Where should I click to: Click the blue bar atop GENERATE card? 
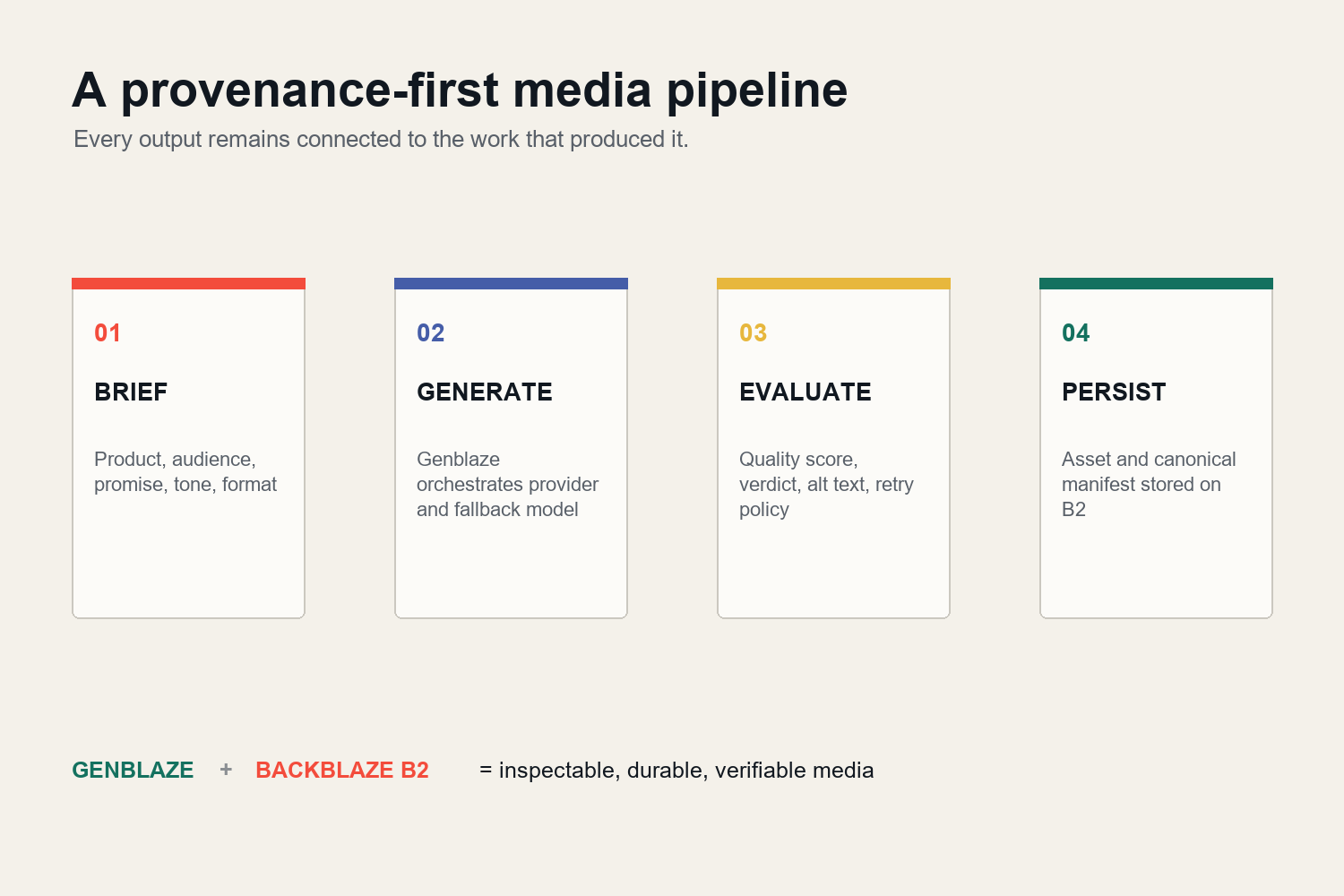coord(511,283)
